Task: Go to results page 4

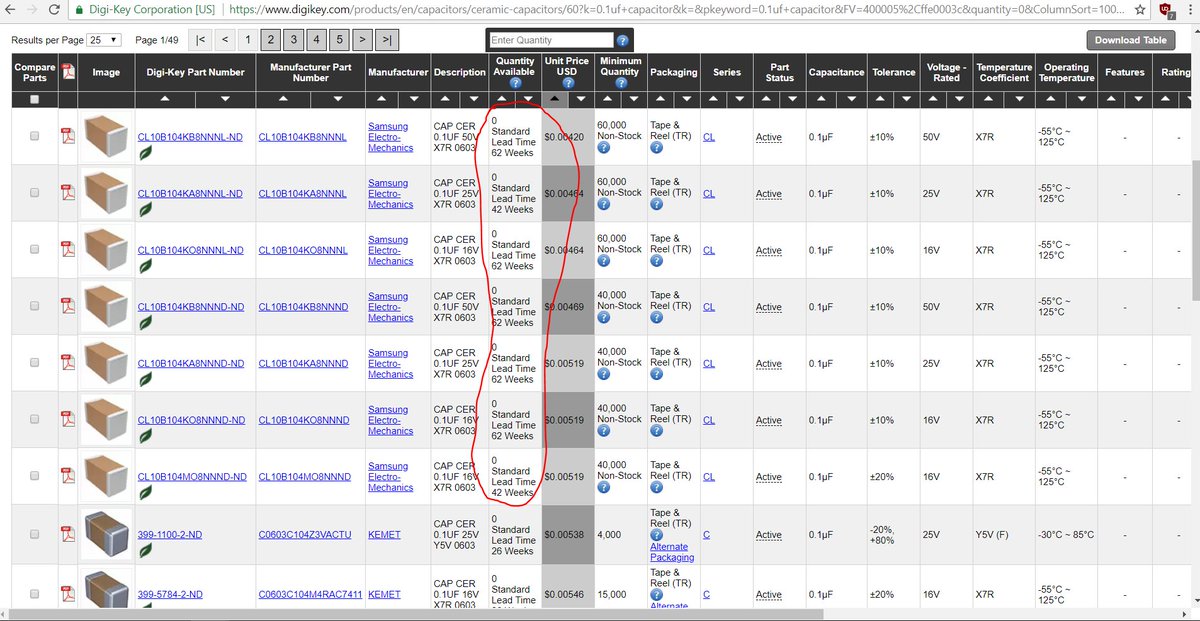Action: click(x=316, y=40)
